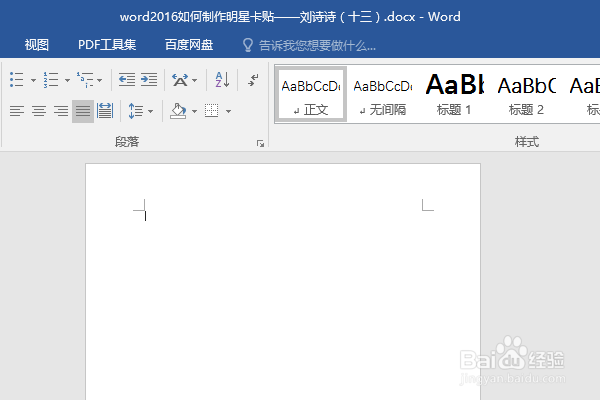Screen dimensions: 600x400
Task: Decrease paragraph indent
Action: (127, 80)
